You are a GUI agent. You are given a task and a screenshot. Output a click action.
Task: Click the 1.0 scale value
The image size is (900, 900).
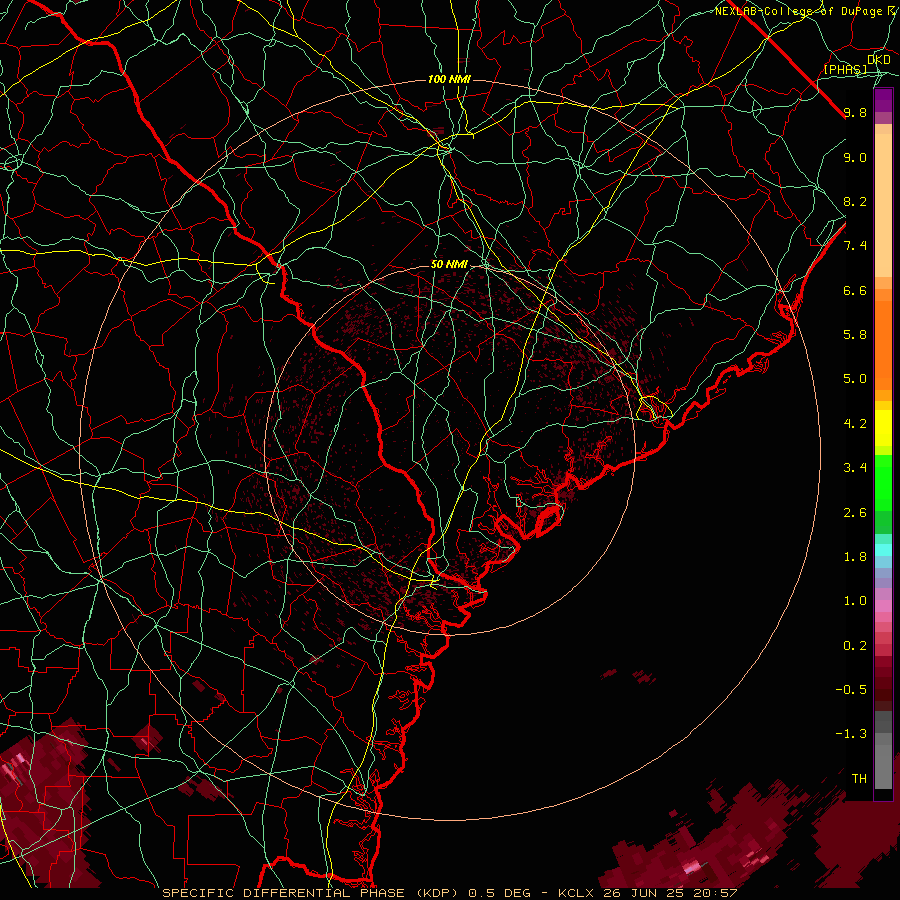(x=855, y=601)
